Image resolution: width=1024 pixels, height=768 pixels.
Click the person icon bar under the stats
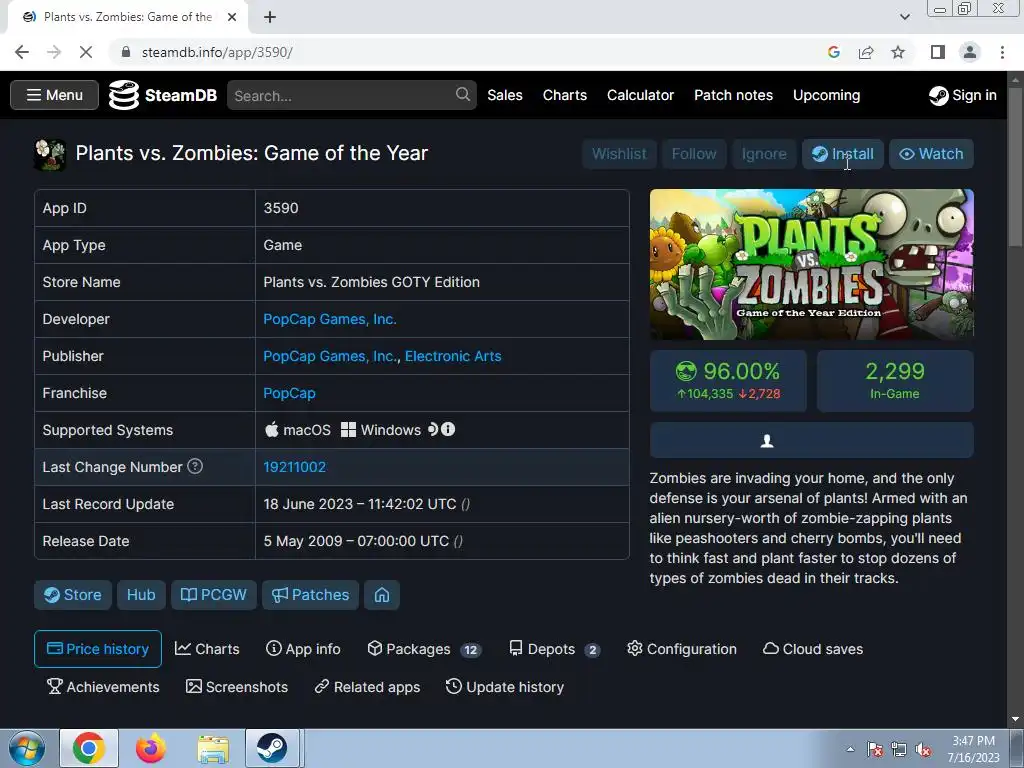coord(812,441)
